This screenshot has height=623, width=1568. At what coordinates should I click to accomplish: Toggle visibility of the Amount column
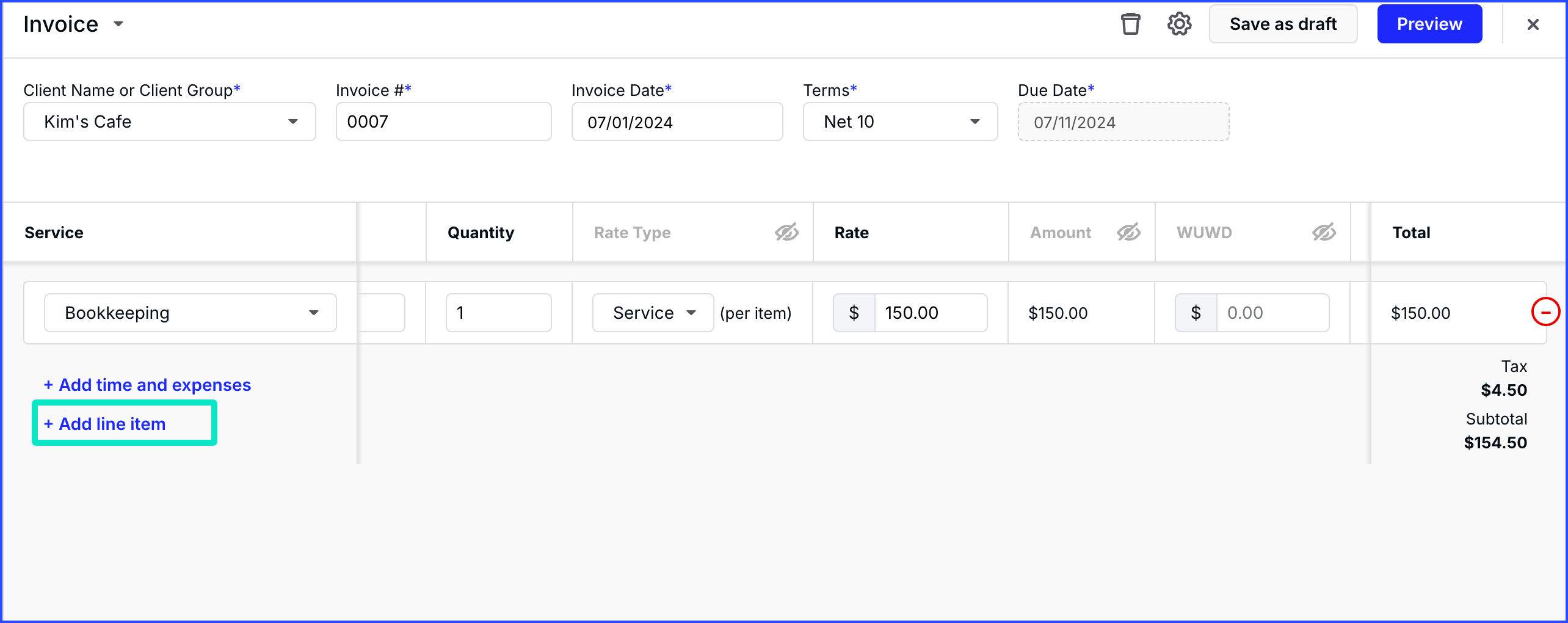click(1128, 232)
